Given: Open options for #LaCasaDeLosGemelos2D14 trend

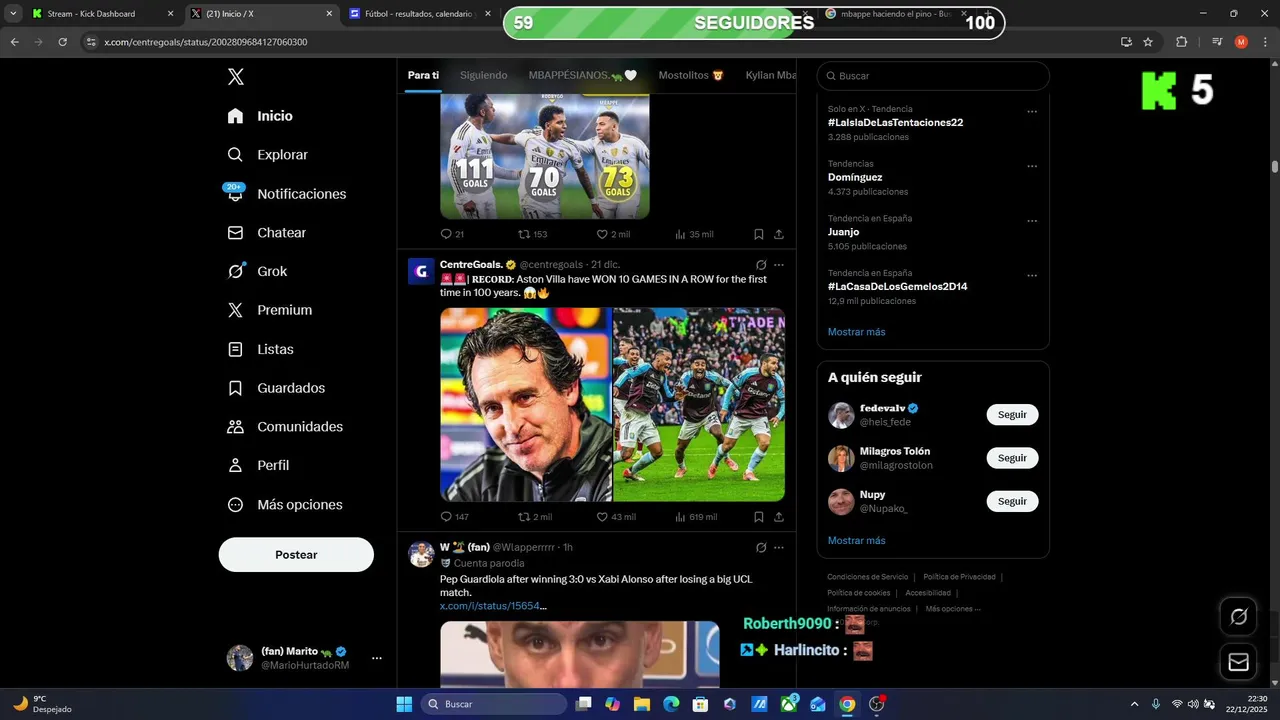Looking at the screenshot, I should (1032, 275).
